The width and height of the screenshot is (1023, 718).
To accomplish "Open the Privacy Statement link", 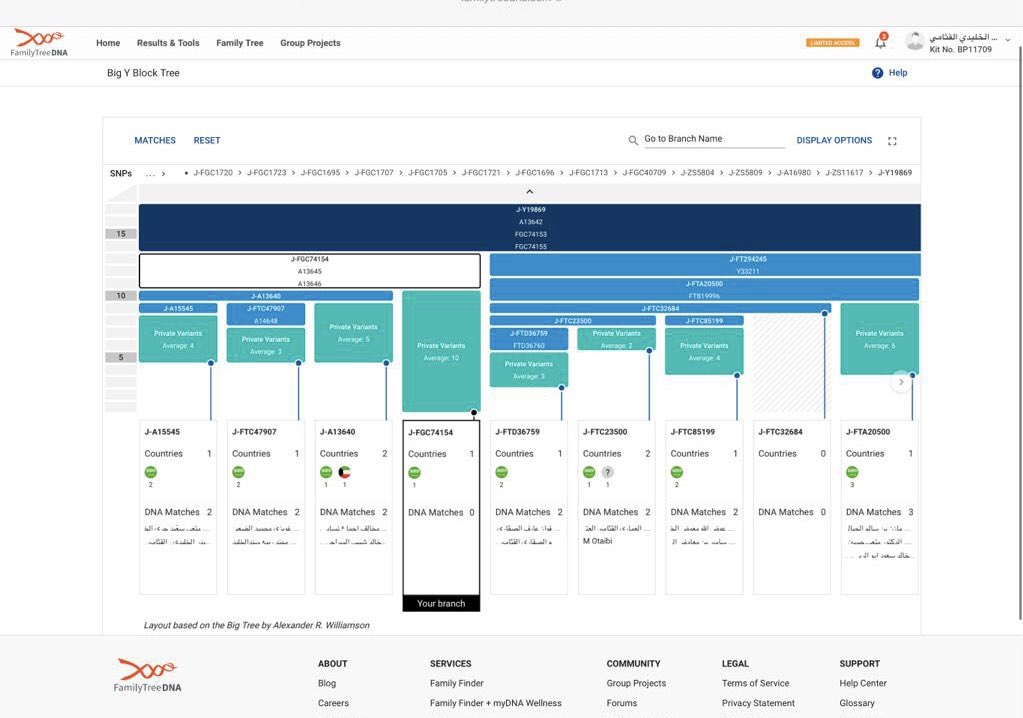I will [758, 703].
